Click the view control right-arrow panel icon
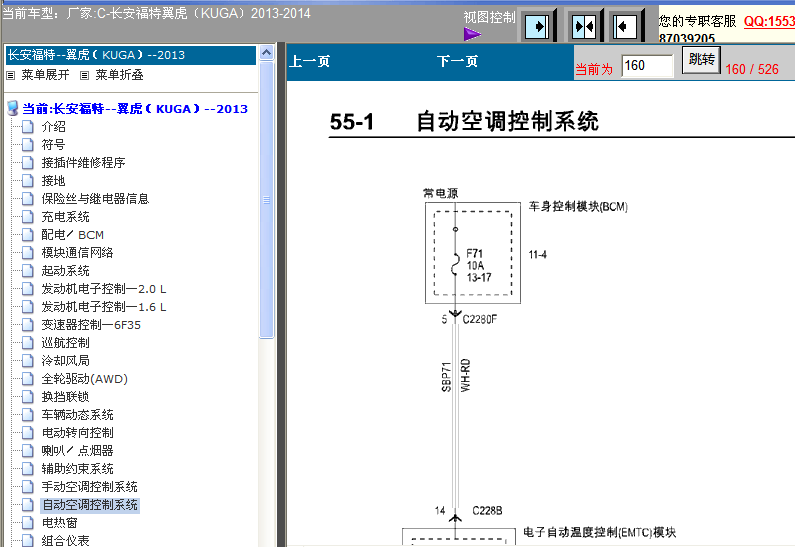This screenshot has width=795, height=547. [x=537, y=26]
